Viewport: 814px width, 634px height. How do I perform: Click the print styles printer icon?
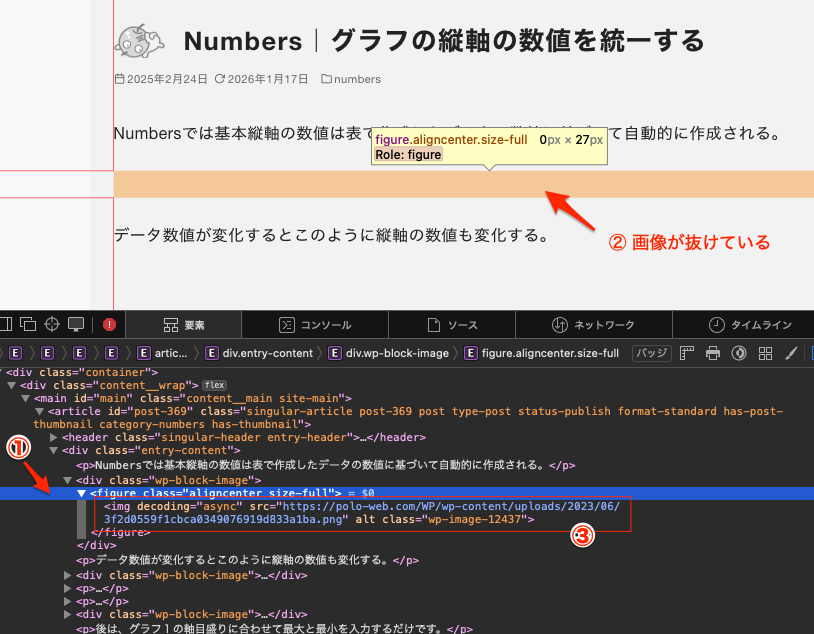click(713, 353)
